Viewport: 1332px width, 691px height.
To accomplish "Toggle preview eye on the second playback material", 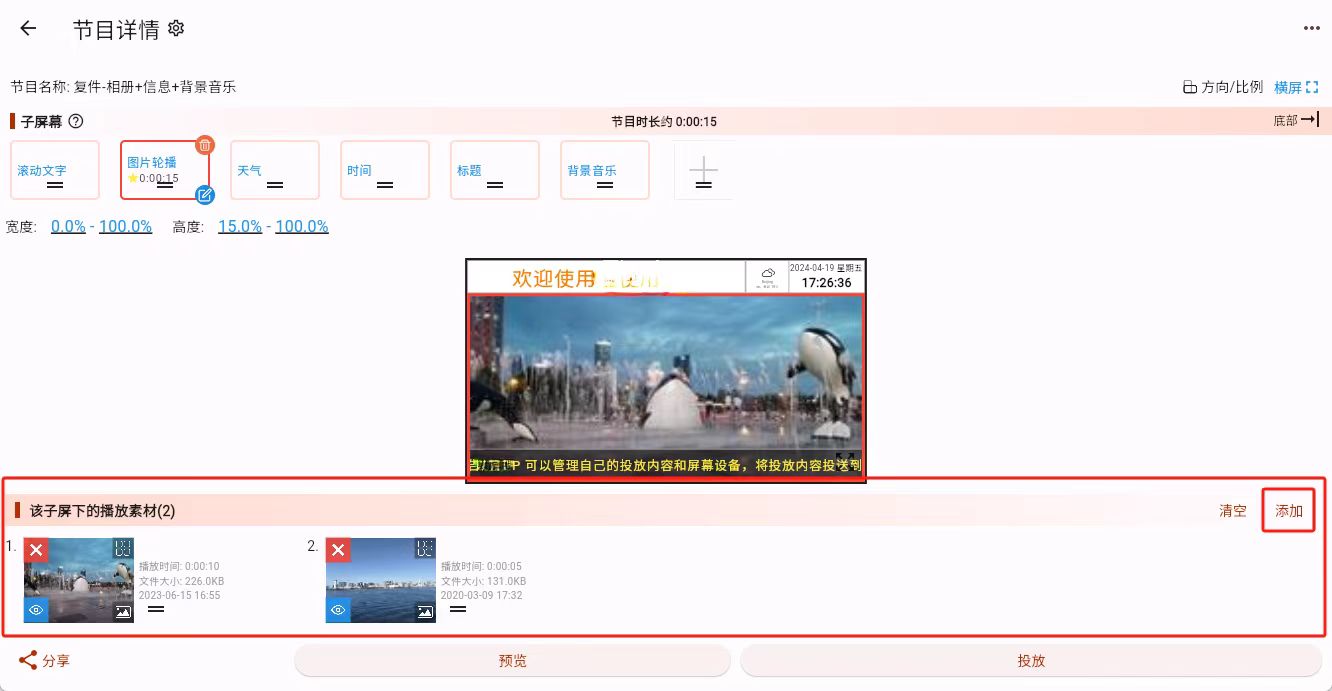I will coord(338,610).
